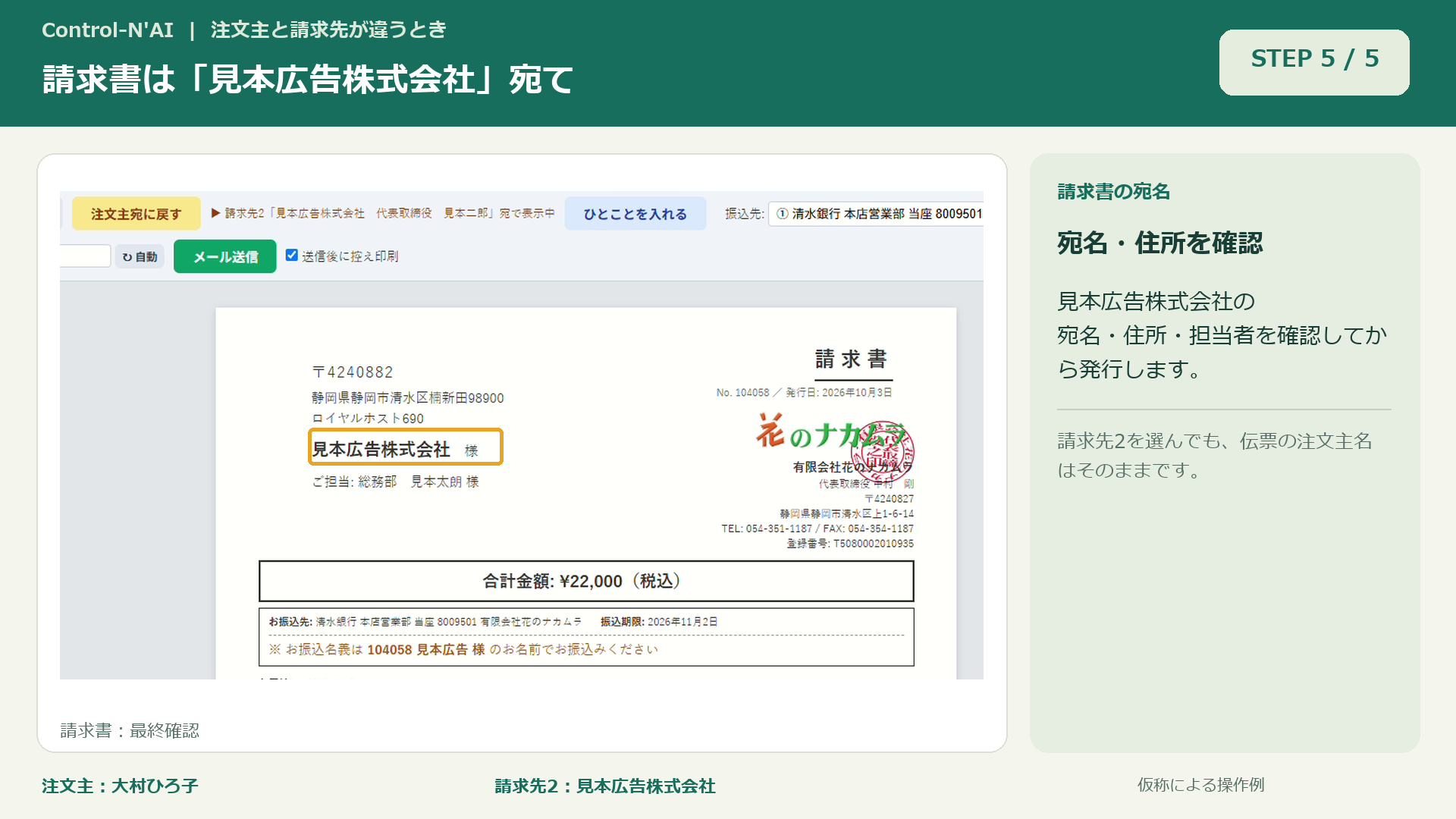Screen dimensions: 1456x819
Task: Click the 請求先2：見本広告株式会社 footer label
Action: click(605, 786)
